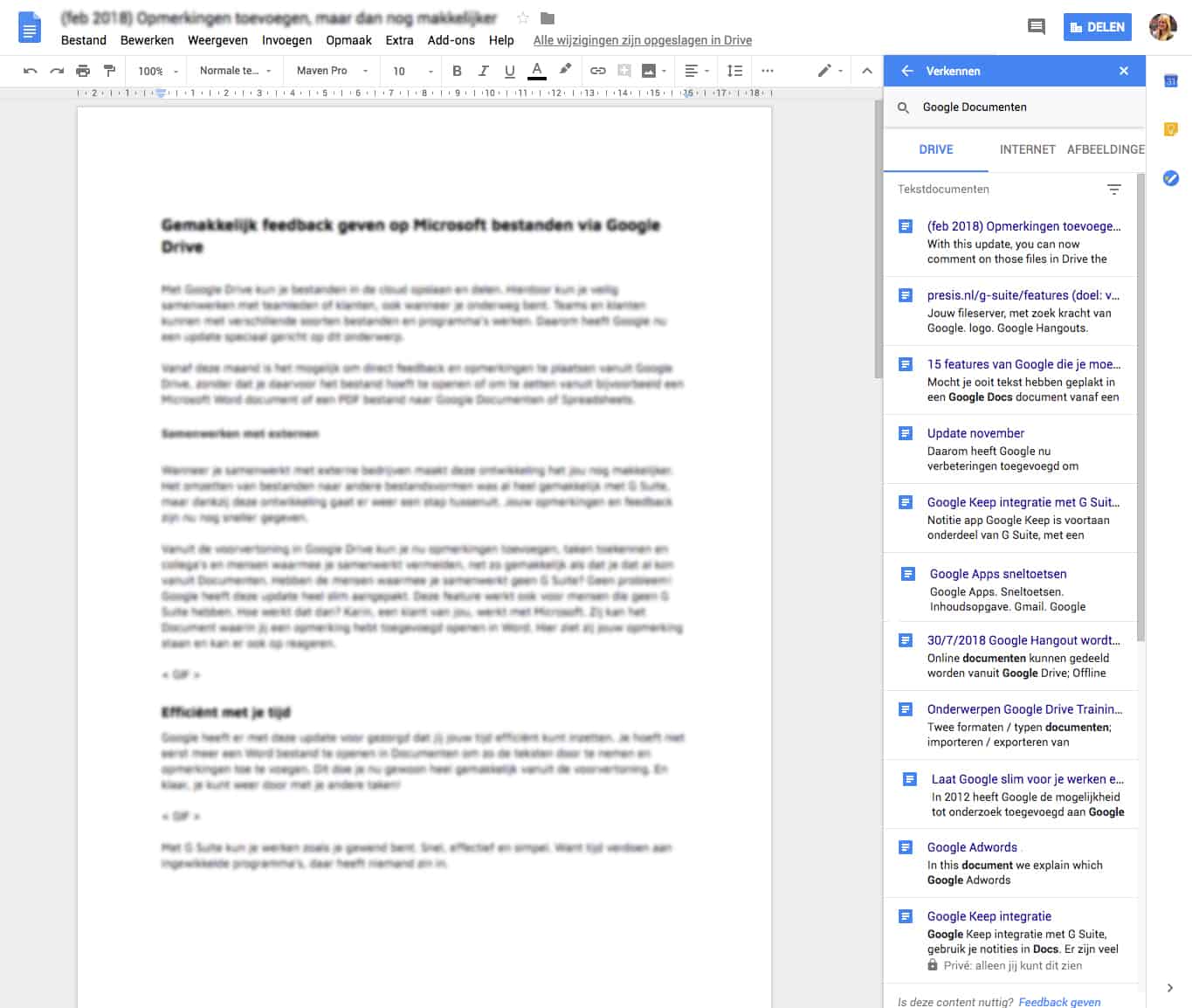Open the Feedback geven link
Viewport: 1192px width, 1008px height.
[1059, 1002]
